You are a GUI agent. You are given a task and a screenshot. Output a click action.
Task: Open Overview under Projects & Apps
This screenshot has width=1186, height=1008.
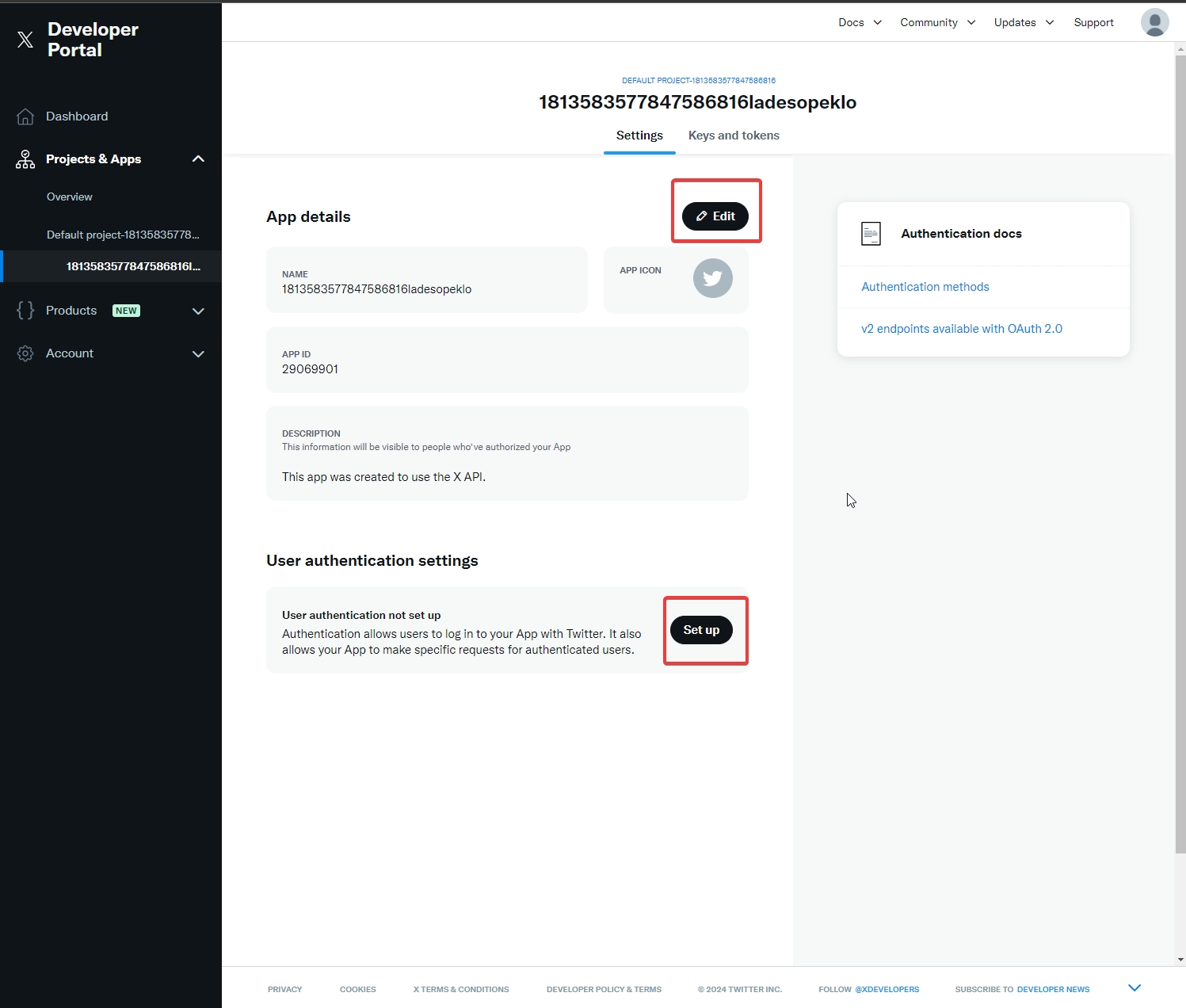[x=70, y=197]
